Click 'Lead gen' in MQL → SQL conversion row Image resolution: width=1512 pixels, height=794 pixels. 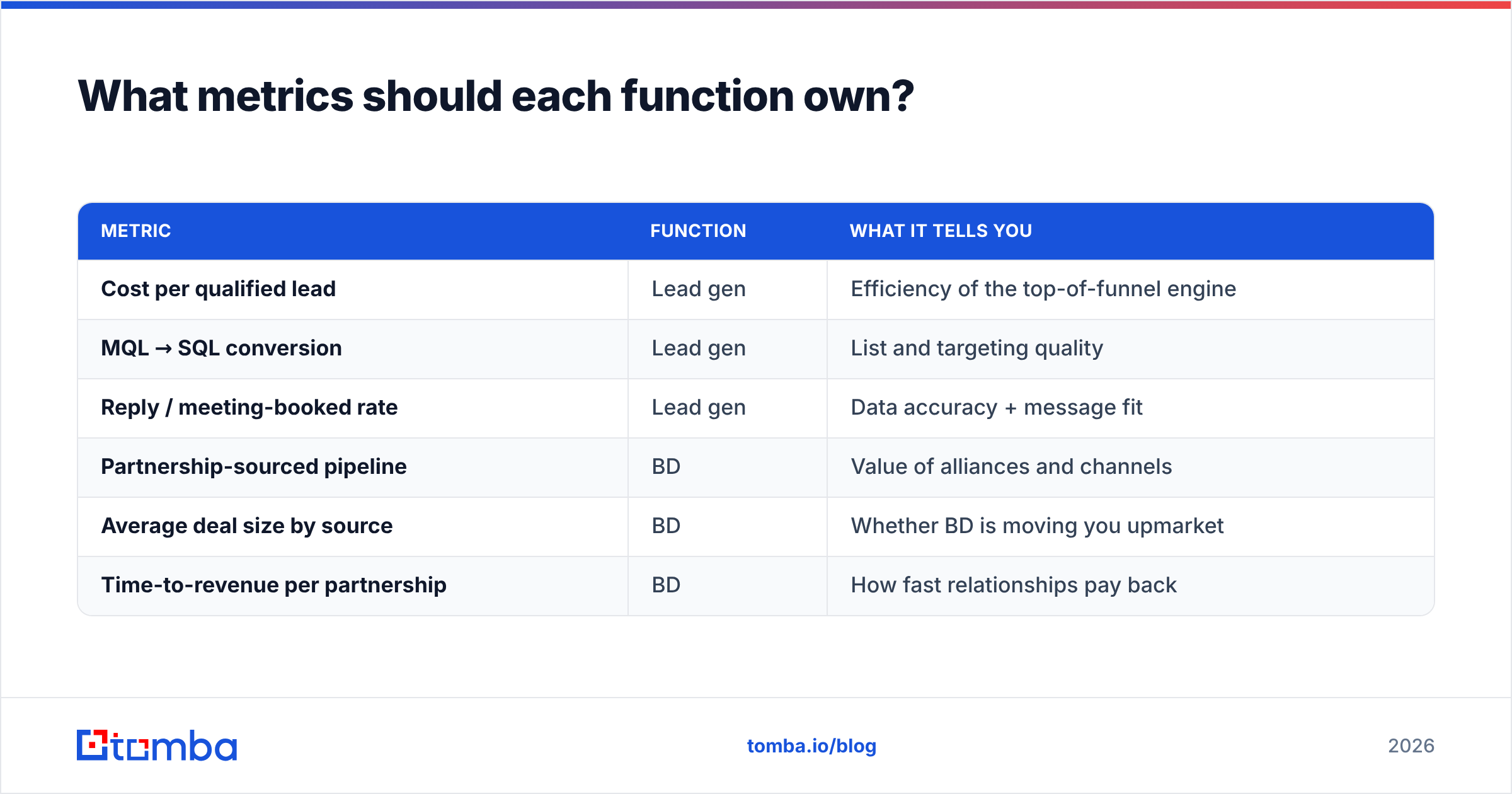point(699,348)
